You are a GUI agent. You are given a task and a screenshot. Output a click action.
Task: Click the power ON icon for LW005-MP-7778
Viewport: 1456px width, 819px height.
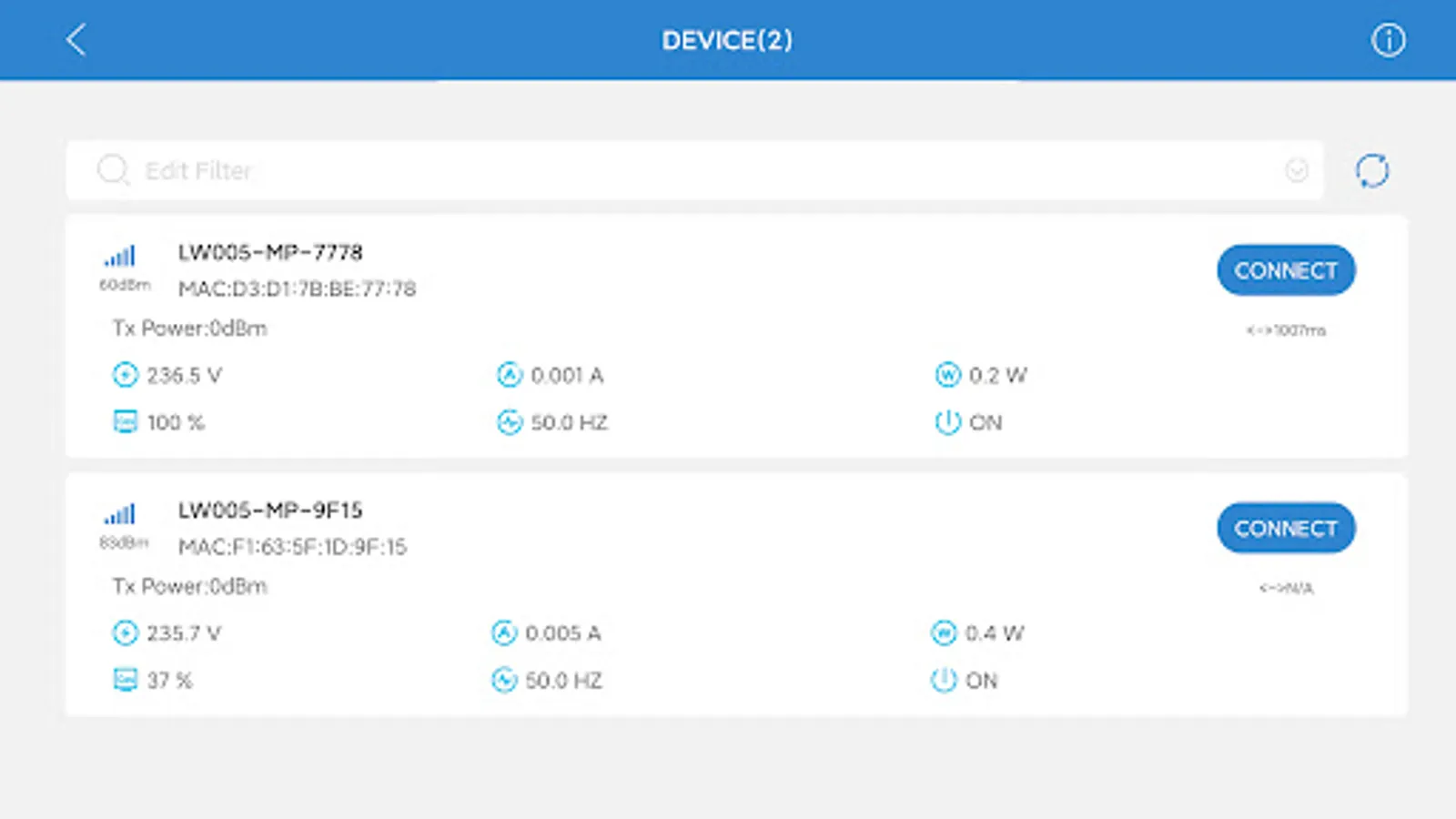point(947,422)
